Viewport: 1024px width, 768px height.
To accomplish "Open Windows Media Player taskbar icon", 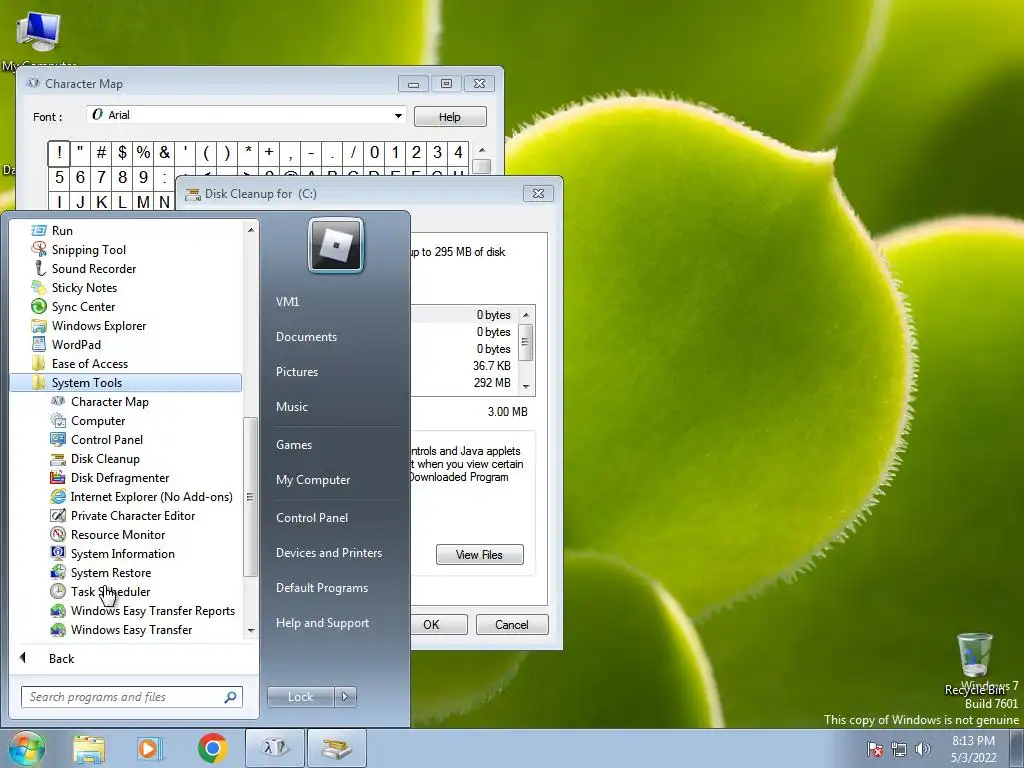I will tap(149, 748).
